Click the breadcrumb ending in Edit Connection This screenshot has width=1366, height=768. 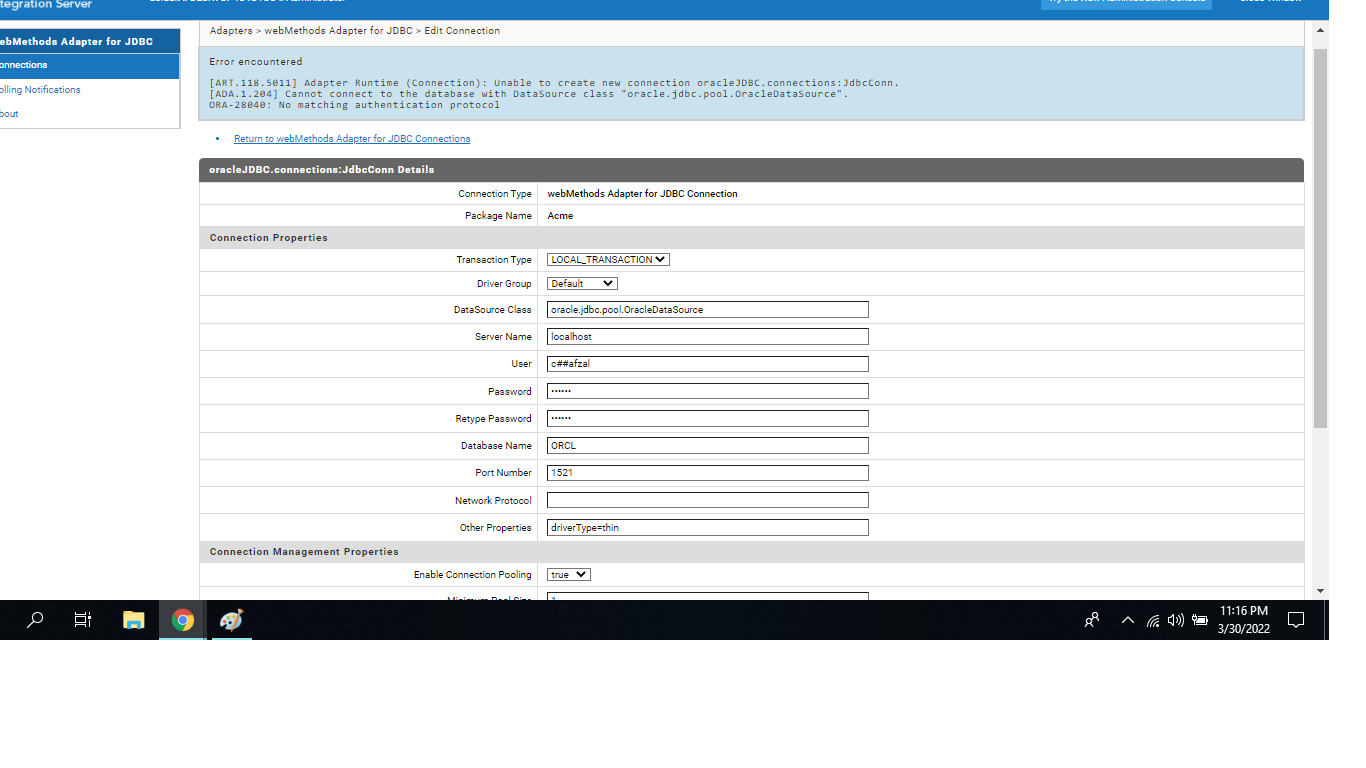pyautogui.click(x=355, y=31)
